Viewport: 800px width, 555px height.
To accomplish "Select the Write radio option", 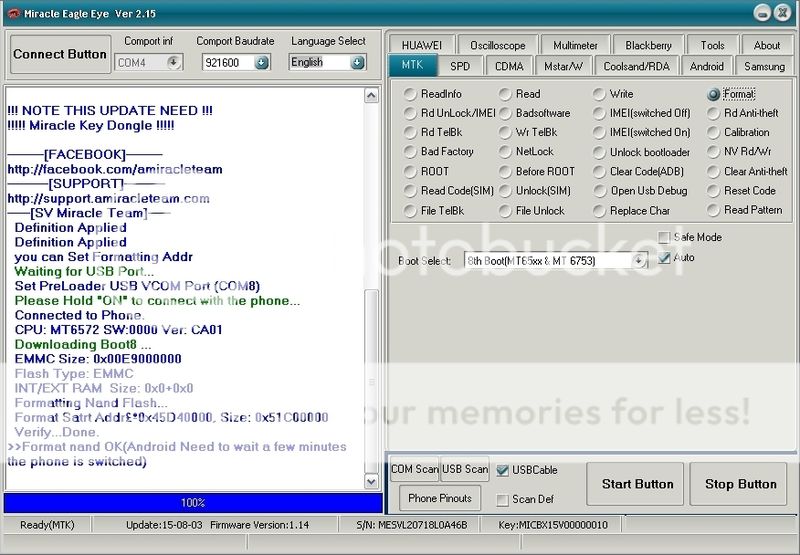I will tap(613, 94).
